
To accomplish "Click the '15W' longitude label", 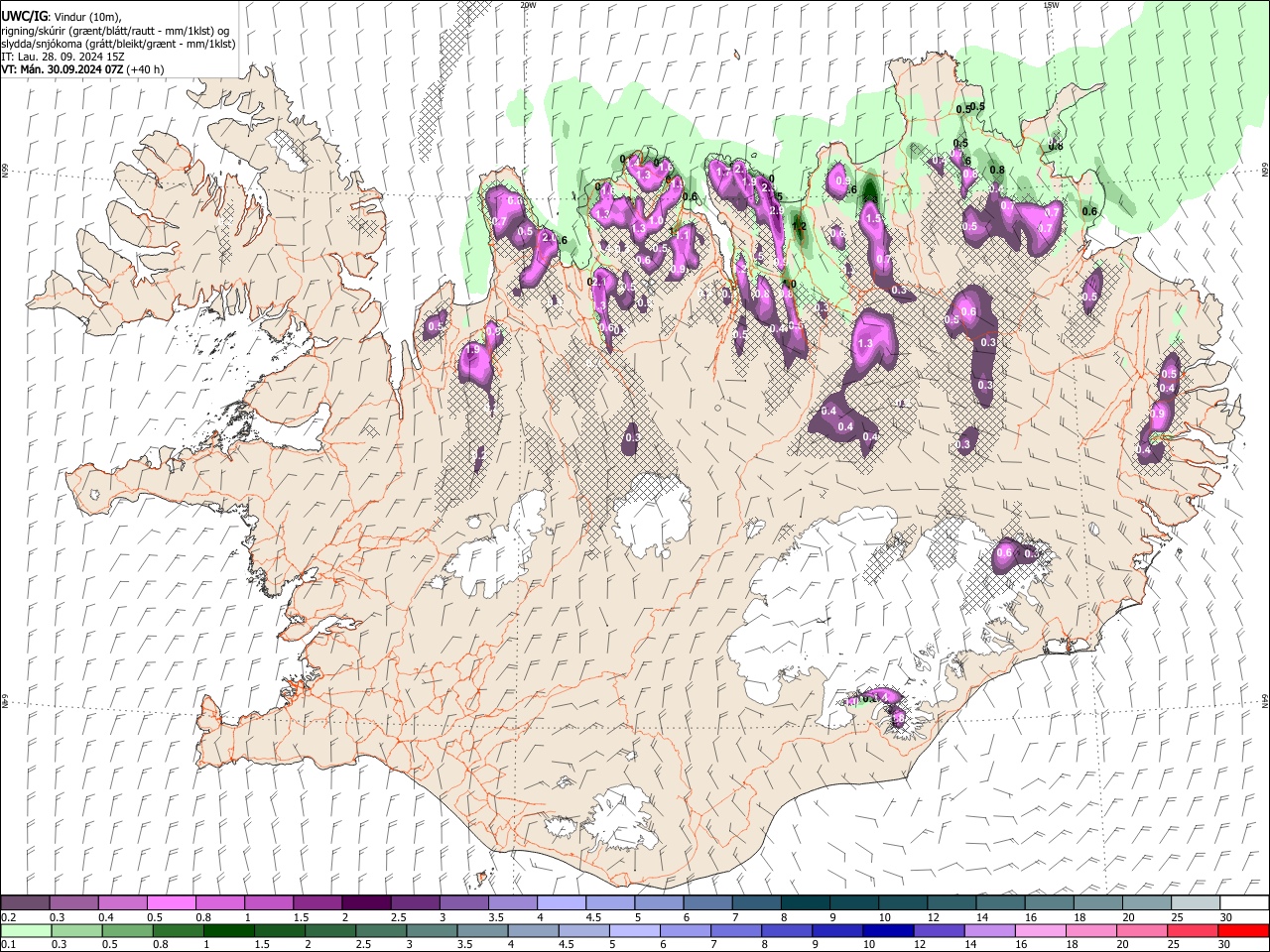I will [1051, 5].
